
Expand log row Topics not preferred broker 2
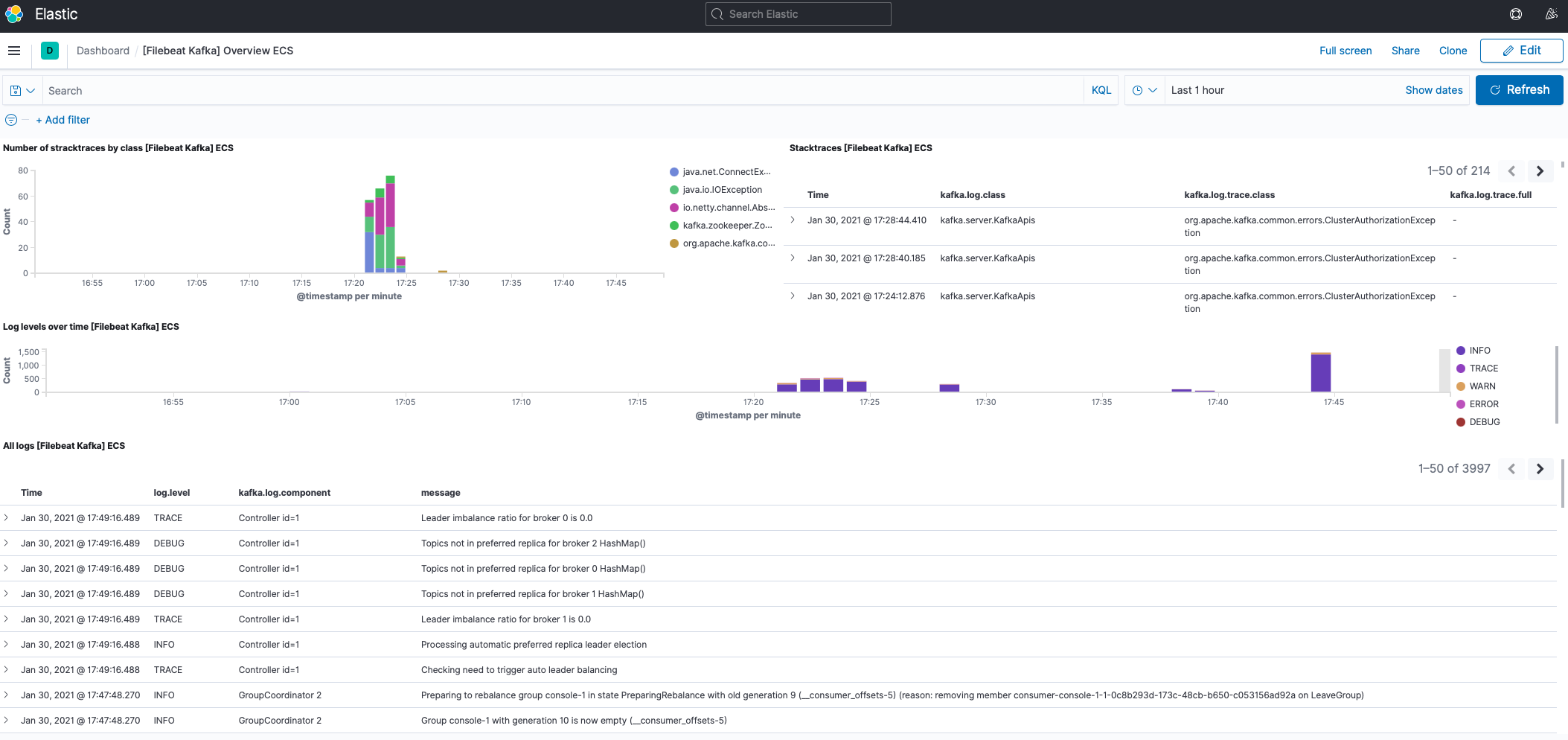point(6,543)
